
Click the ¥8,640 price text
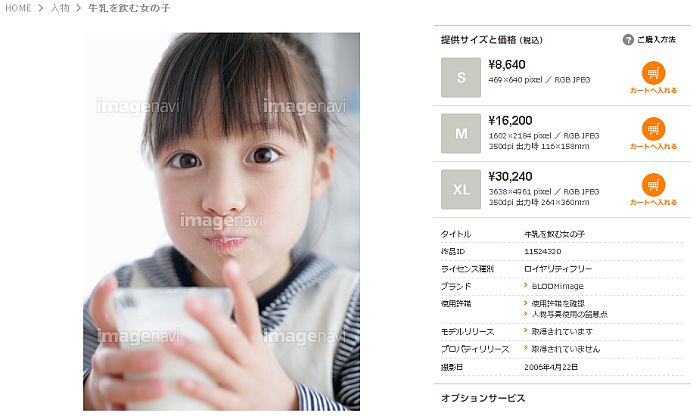507,65
